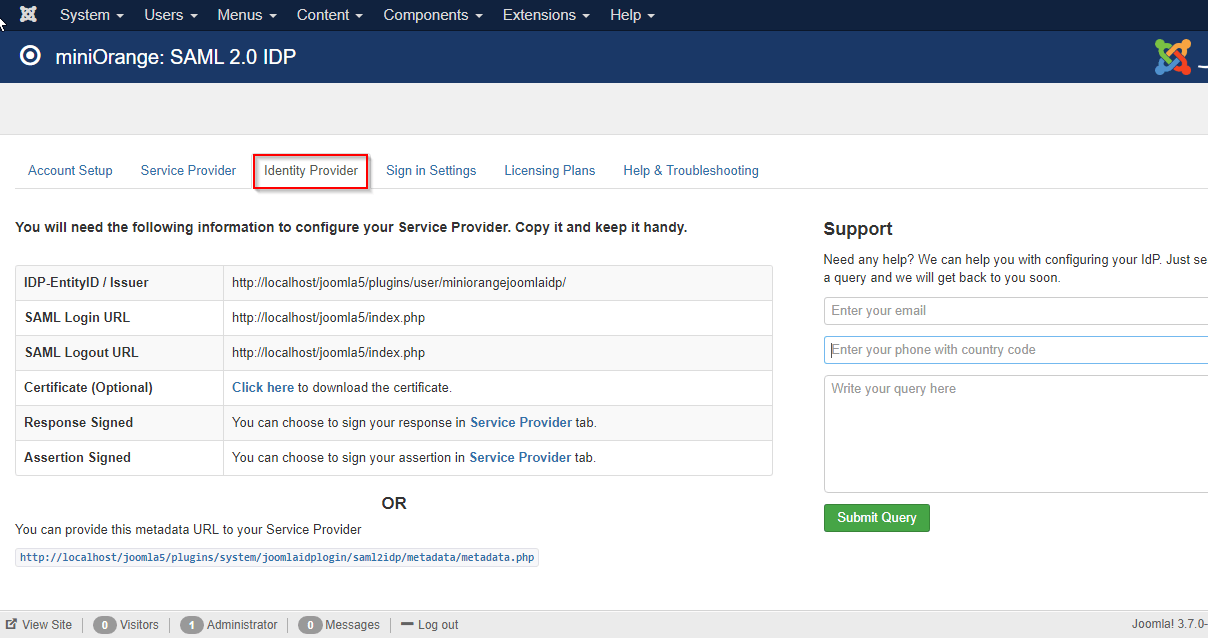Click the metadata URL code text
This screenshot has width=1208, height=638.
click(x=277, y=558)
